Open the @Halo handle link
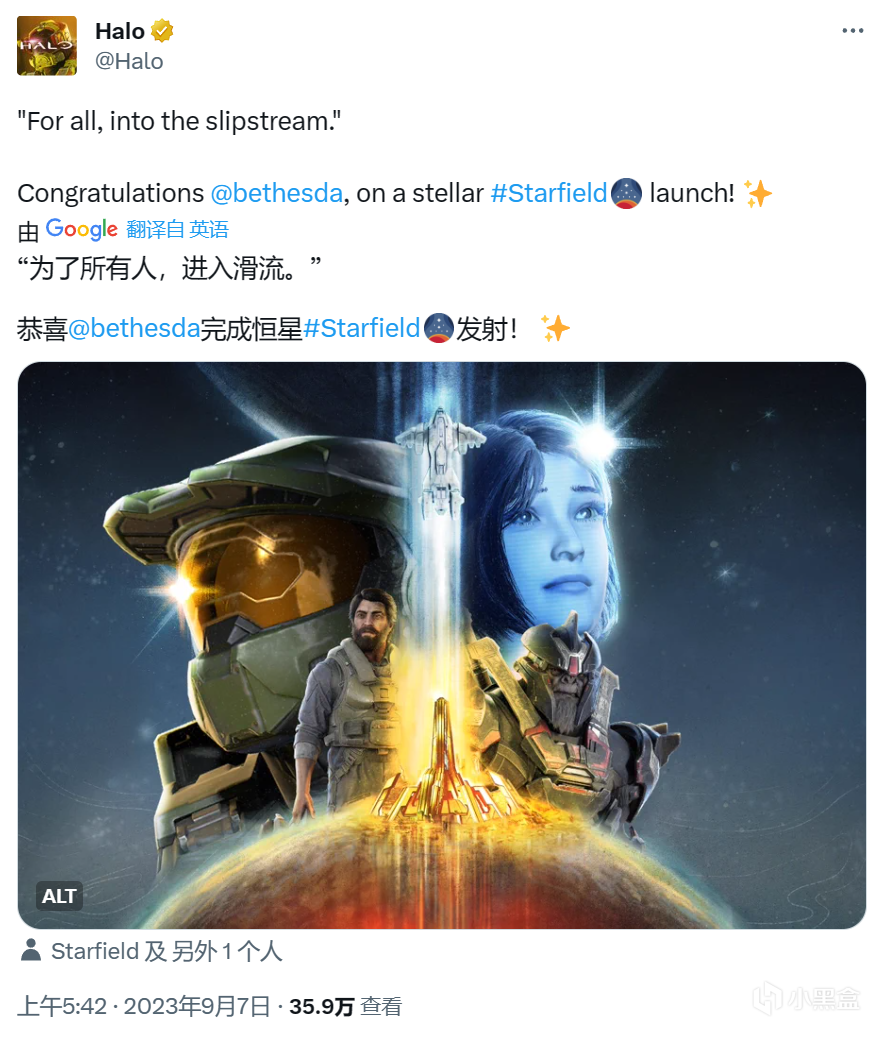Viewport: 886px width, 1040px height. coord(129,61)
